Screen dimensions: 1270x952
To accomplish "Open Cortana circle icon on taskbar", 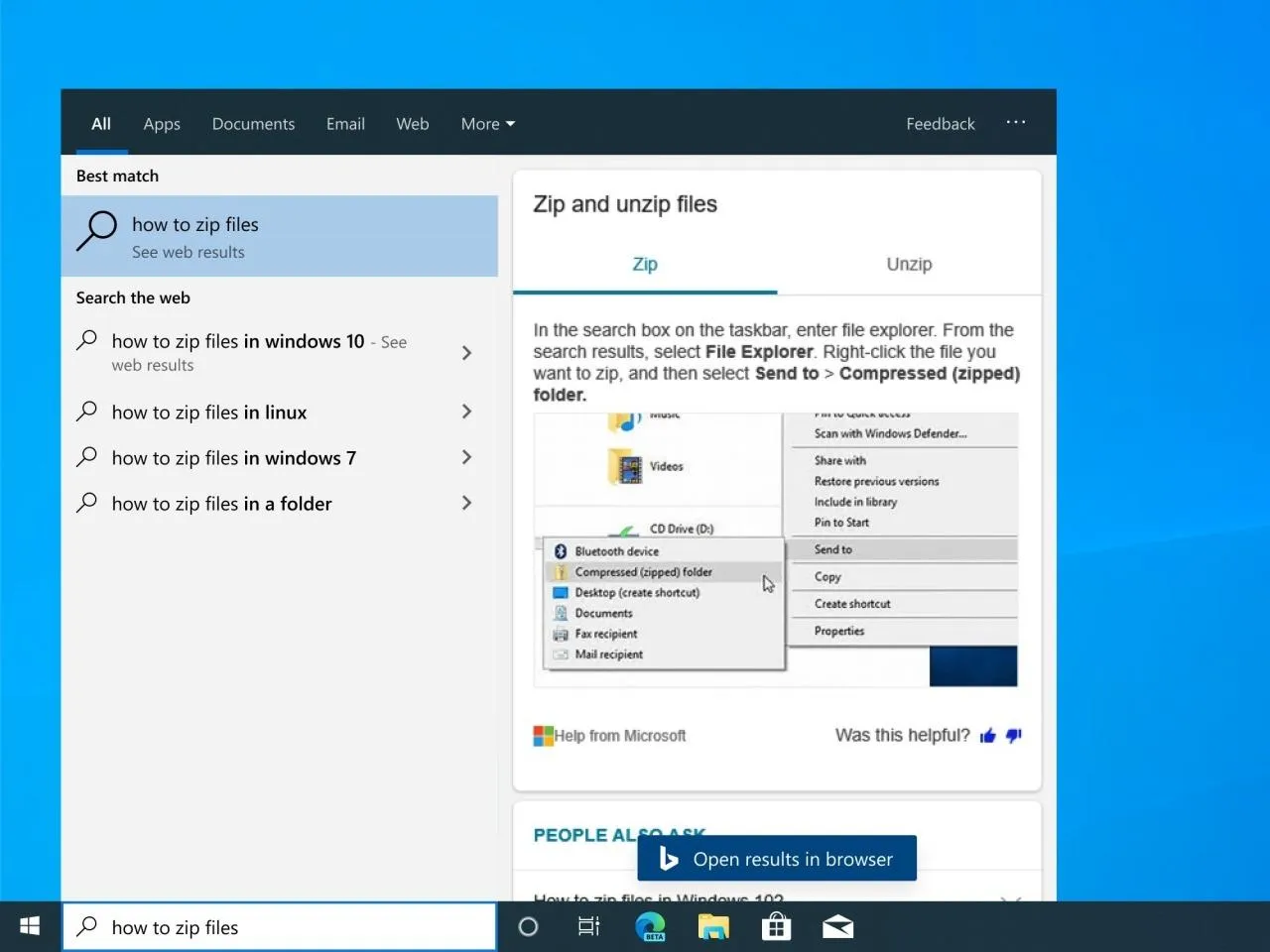I will point(528,926).
